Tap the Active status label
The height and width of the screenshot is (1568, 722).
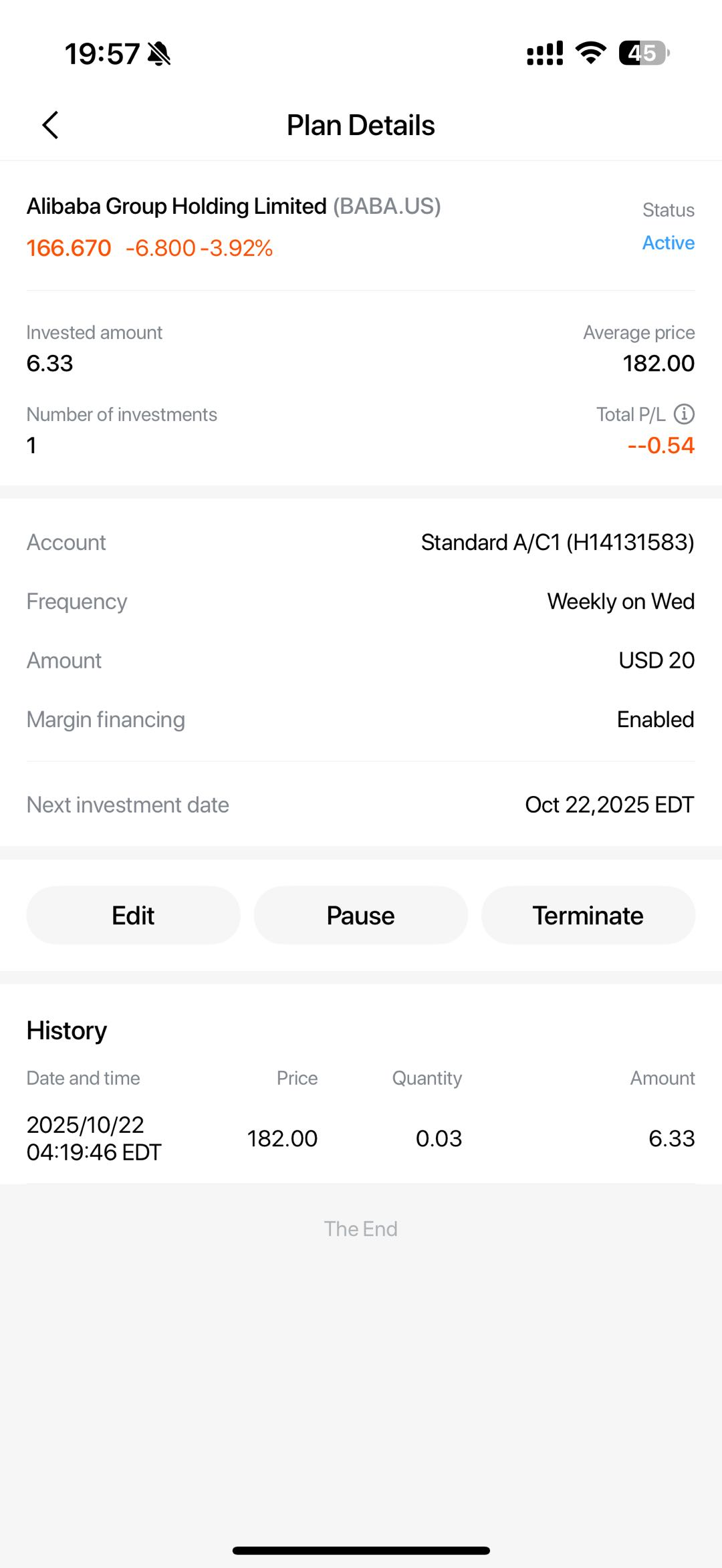[668, 243]
